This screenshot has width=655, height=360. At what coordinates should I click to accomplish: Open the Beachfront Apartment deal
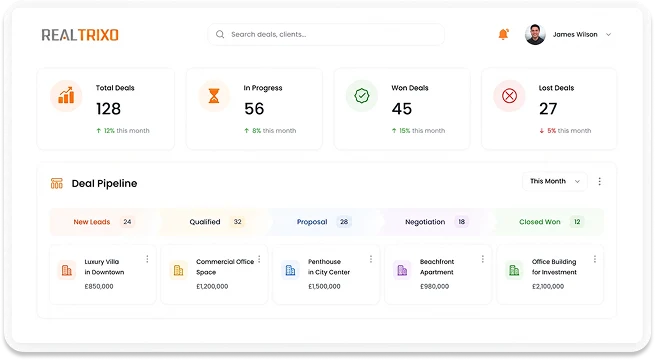[x=438, y=274]
